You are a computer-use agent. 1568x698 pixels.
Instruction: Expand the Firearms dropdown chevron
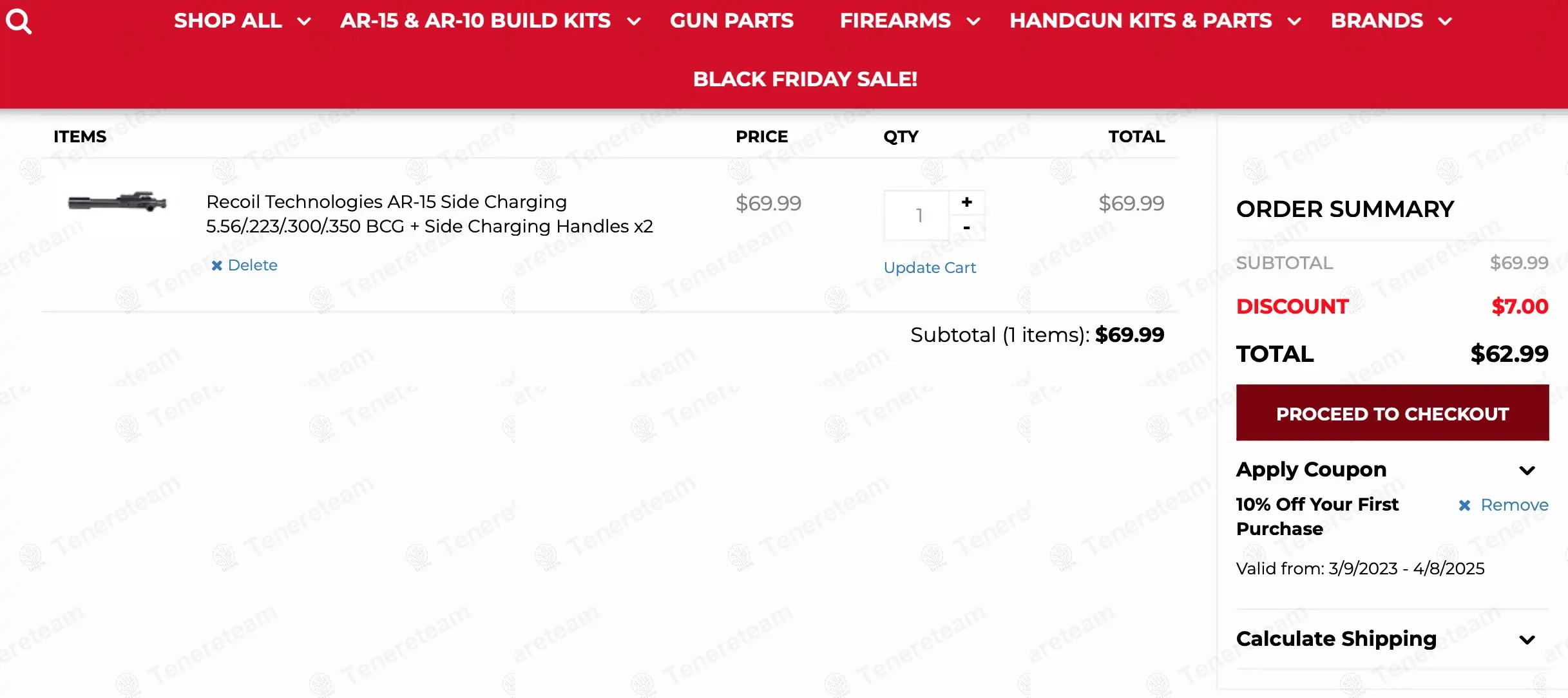point(973,22)
